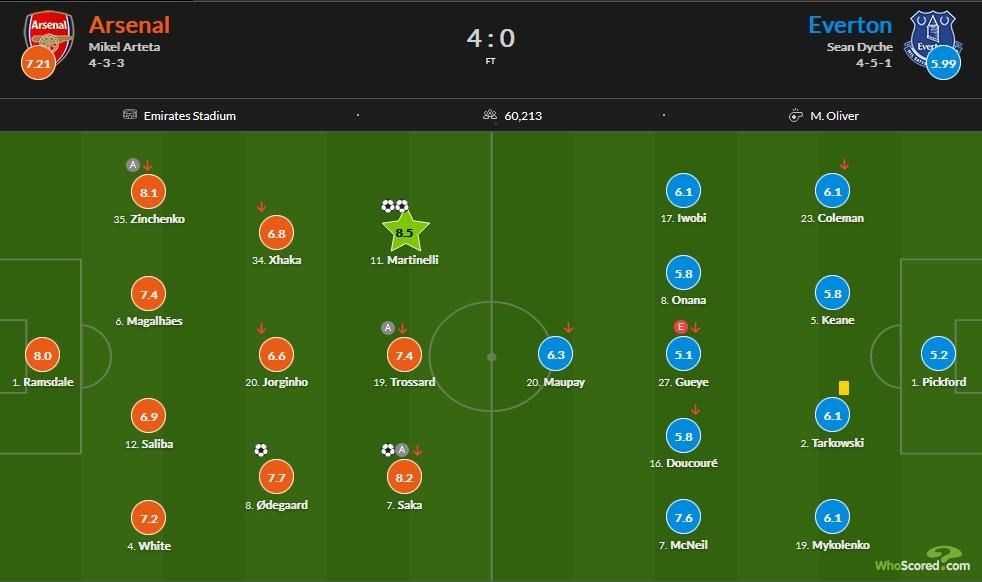This screenshot has width=982, height=582.
Task: Open the Everton team name link
Action: (850, 24)
